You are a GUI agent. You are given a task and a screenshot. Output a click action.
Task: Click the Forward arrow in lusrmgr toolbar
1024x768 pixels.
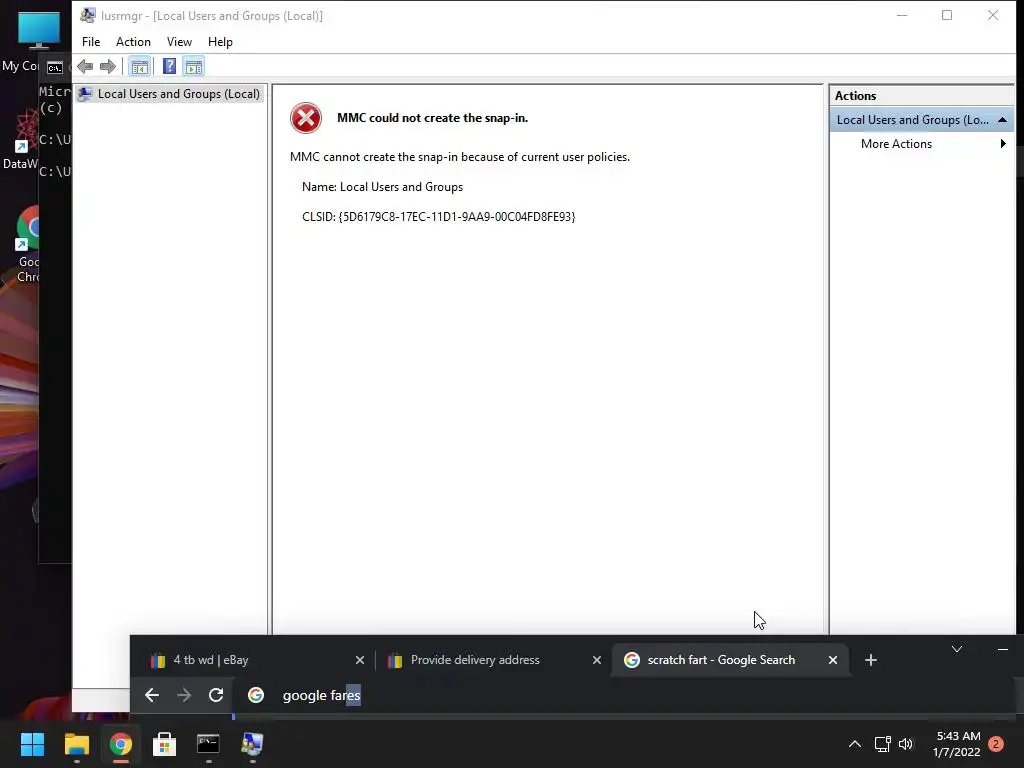click(108, 66)
